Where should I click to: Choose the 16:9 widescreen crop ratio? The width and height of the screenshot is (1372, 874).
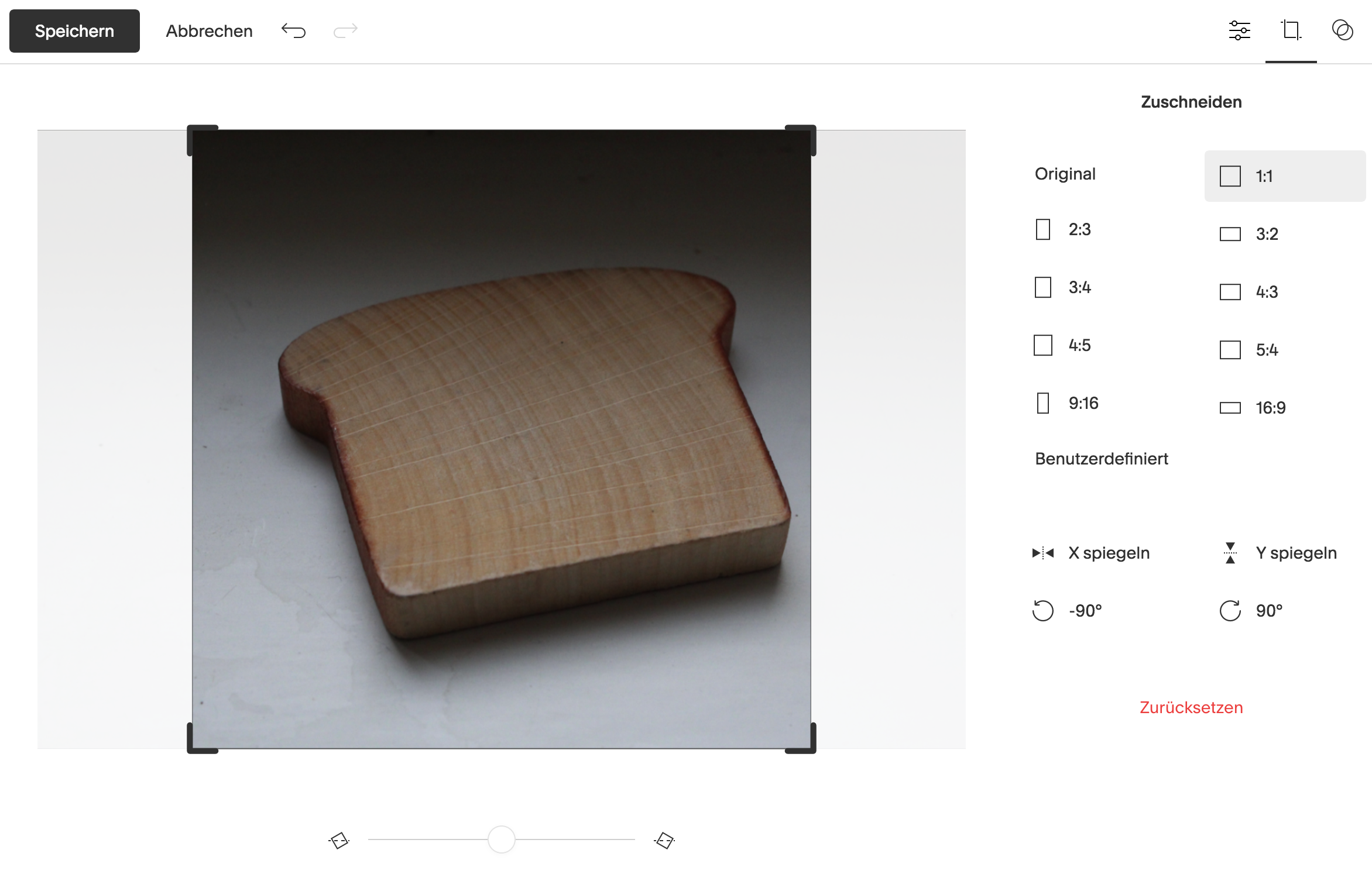(x=1253, y=408)
